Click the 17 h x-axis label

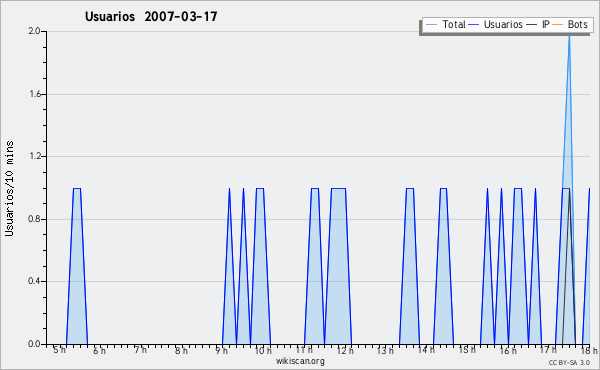tap(548, 350)
